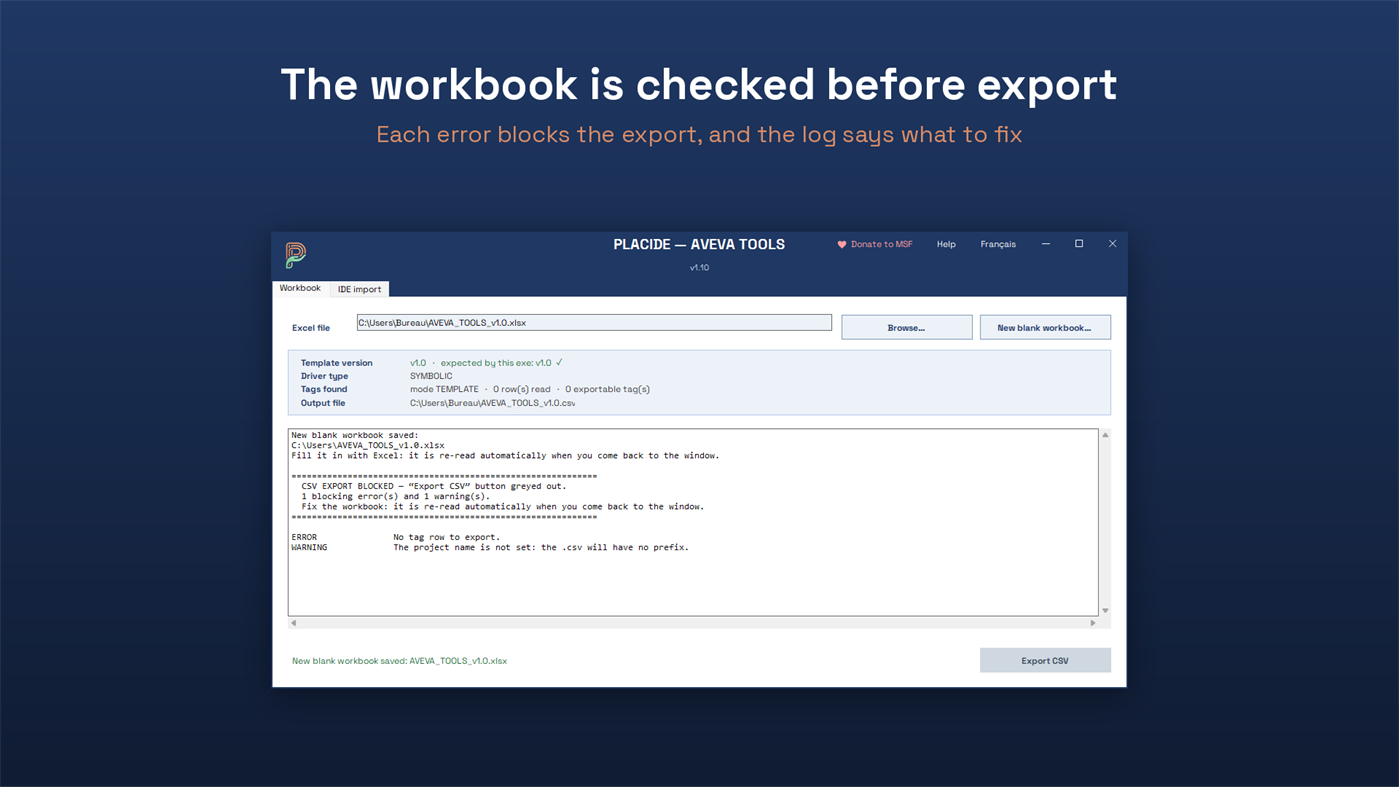Click the Excel file path field

594,323
